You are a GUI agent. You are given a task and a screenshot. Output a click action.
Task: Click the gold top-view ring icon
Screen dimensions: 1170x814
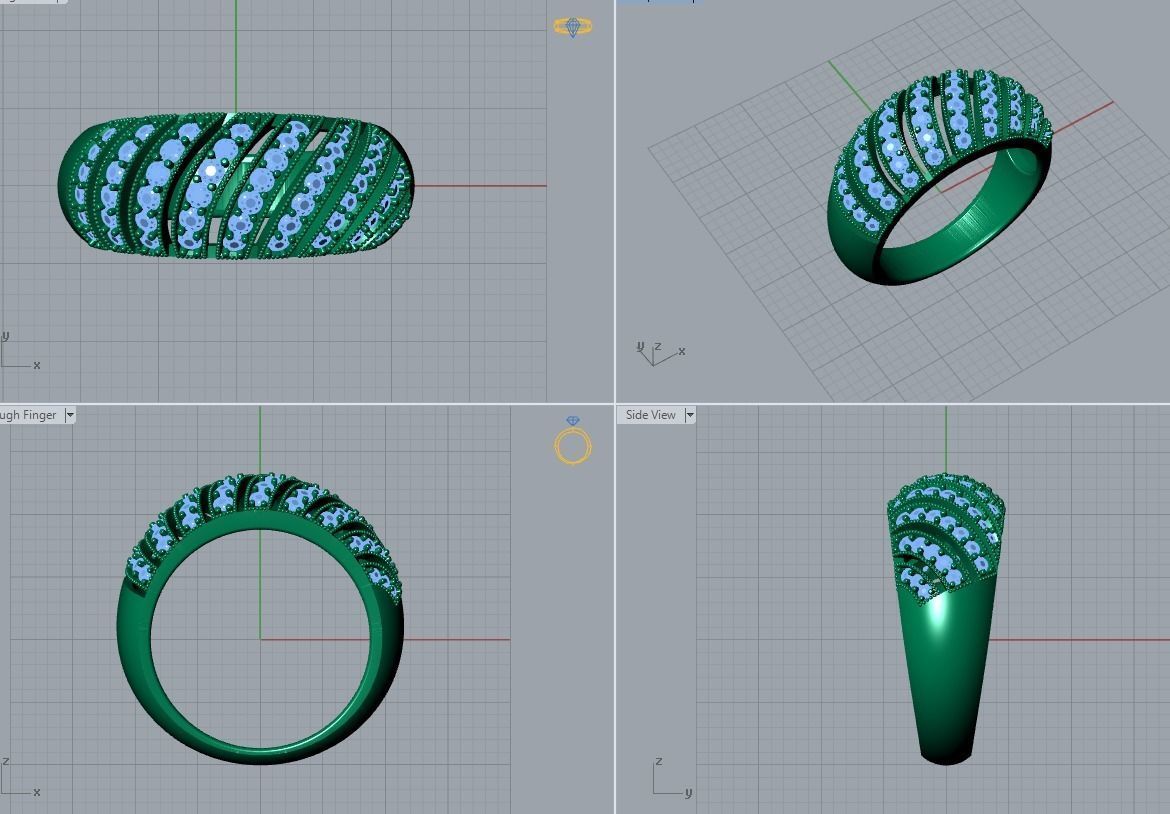click(573, 27)
